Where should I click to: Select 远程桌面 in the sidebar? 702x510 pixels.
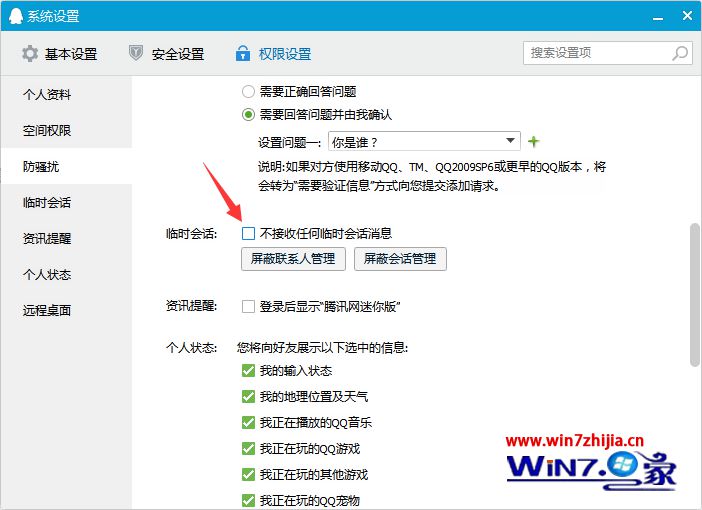pos(66,310)
